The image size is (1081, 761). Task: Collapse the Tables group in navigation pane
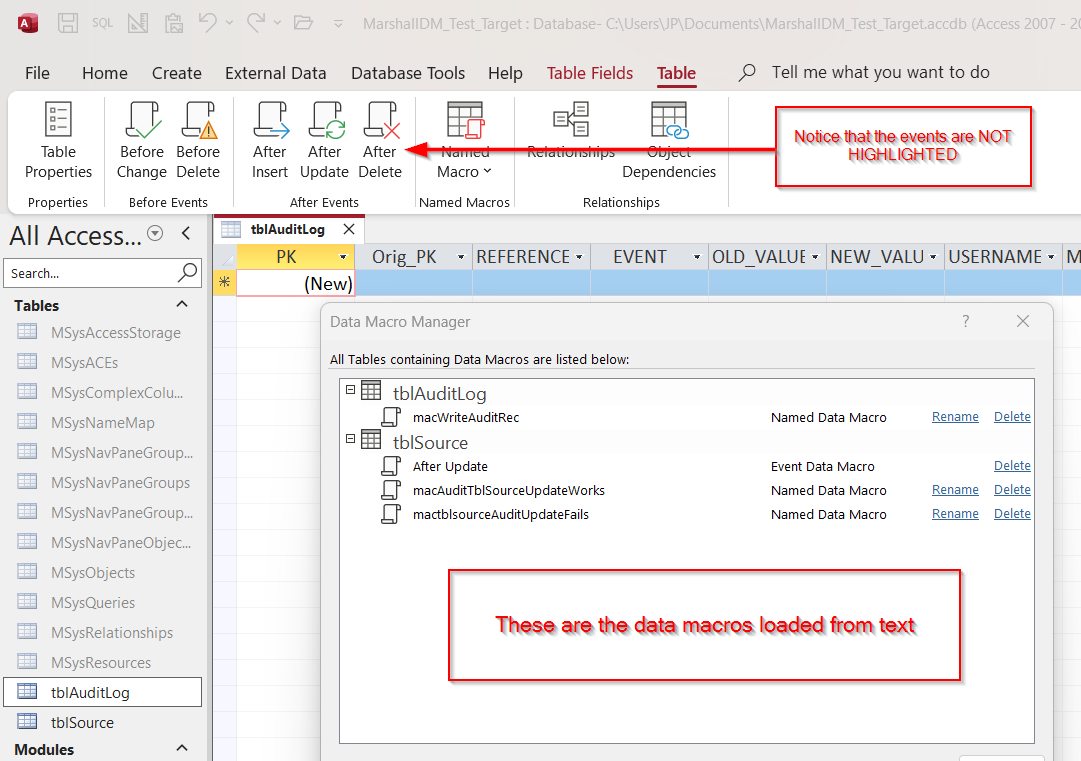[x=182, y=305]
